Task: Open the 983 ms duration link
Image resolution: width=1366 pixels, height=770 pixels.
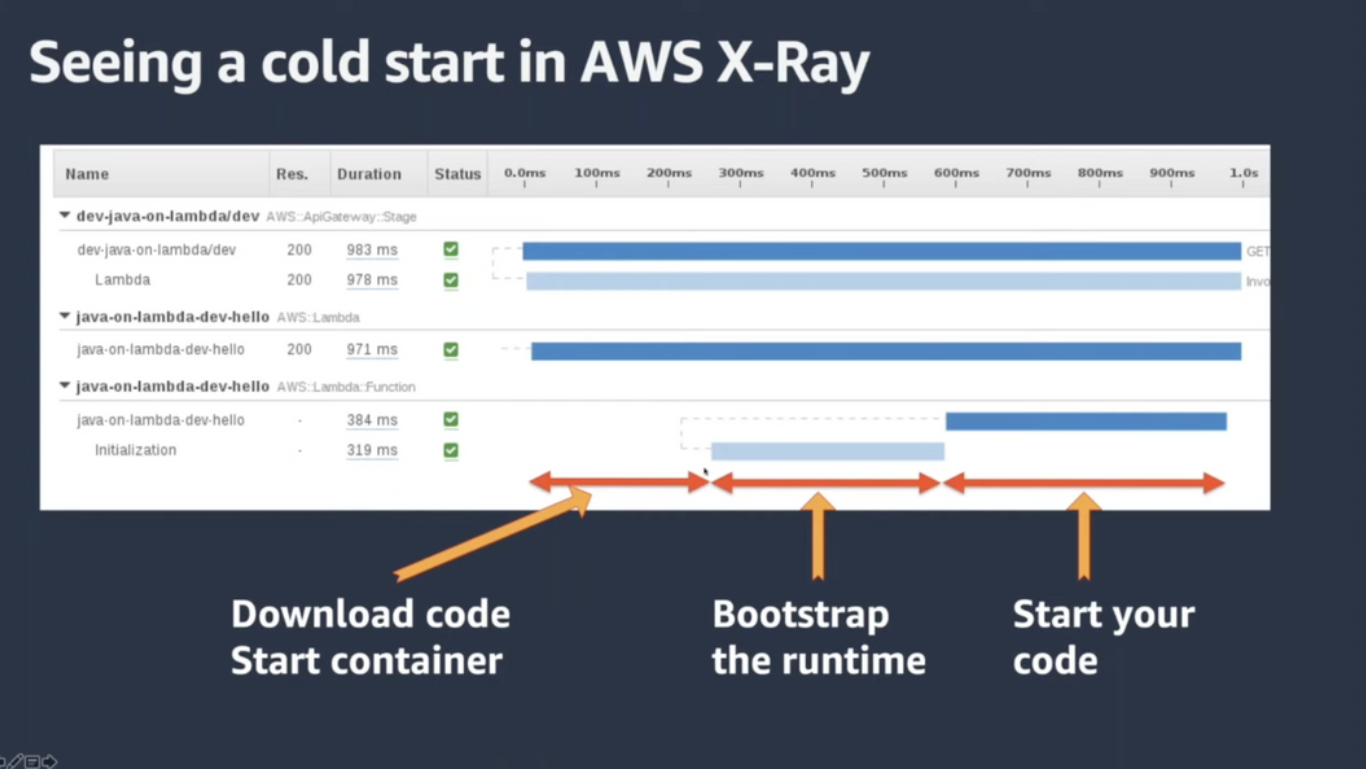Action: coord(372,250)
